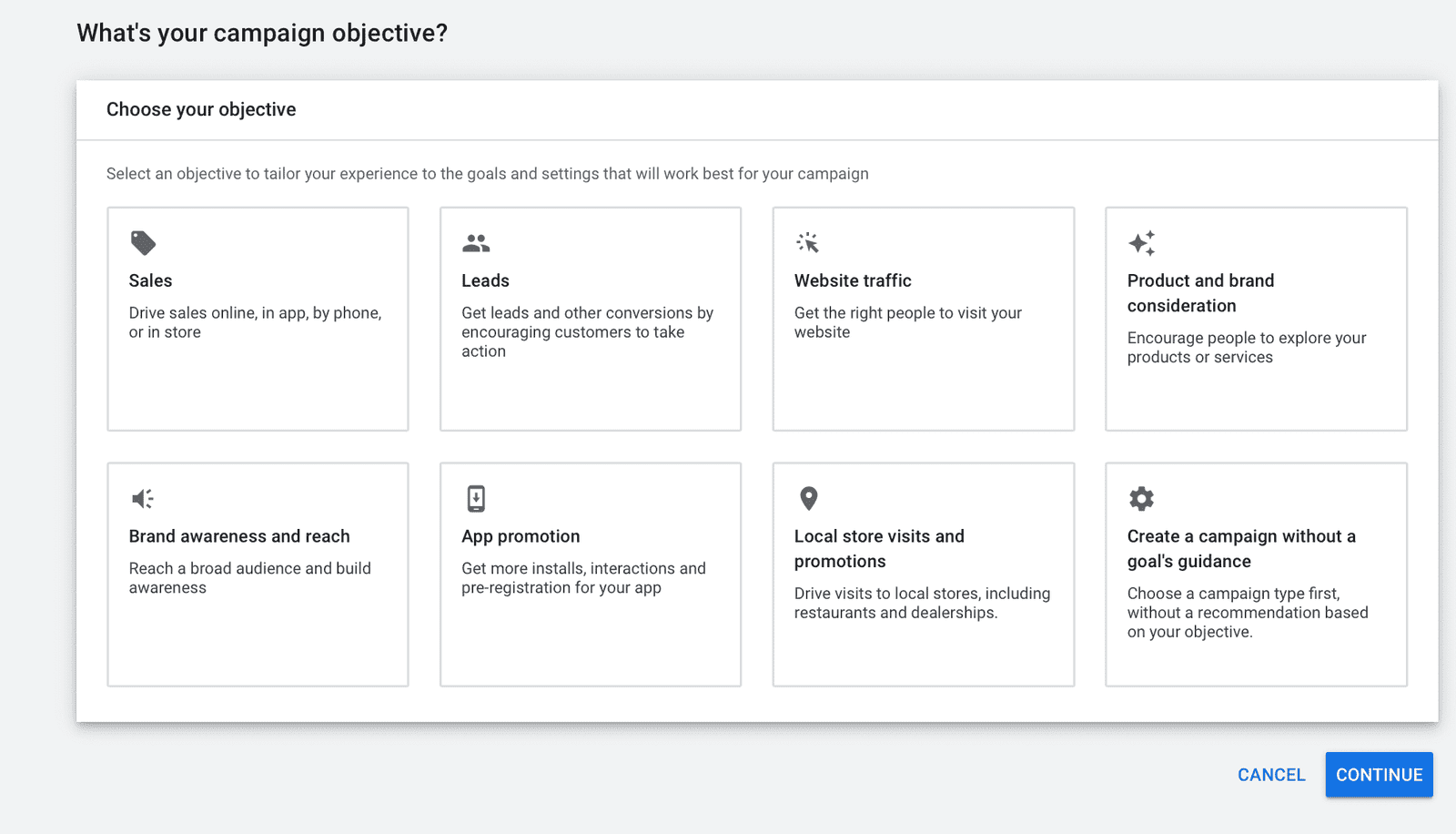Viewport: 1456px width, 834px height.
Task: Click the sparkle stars icon for Product consideration
Action: [1141, 243]
